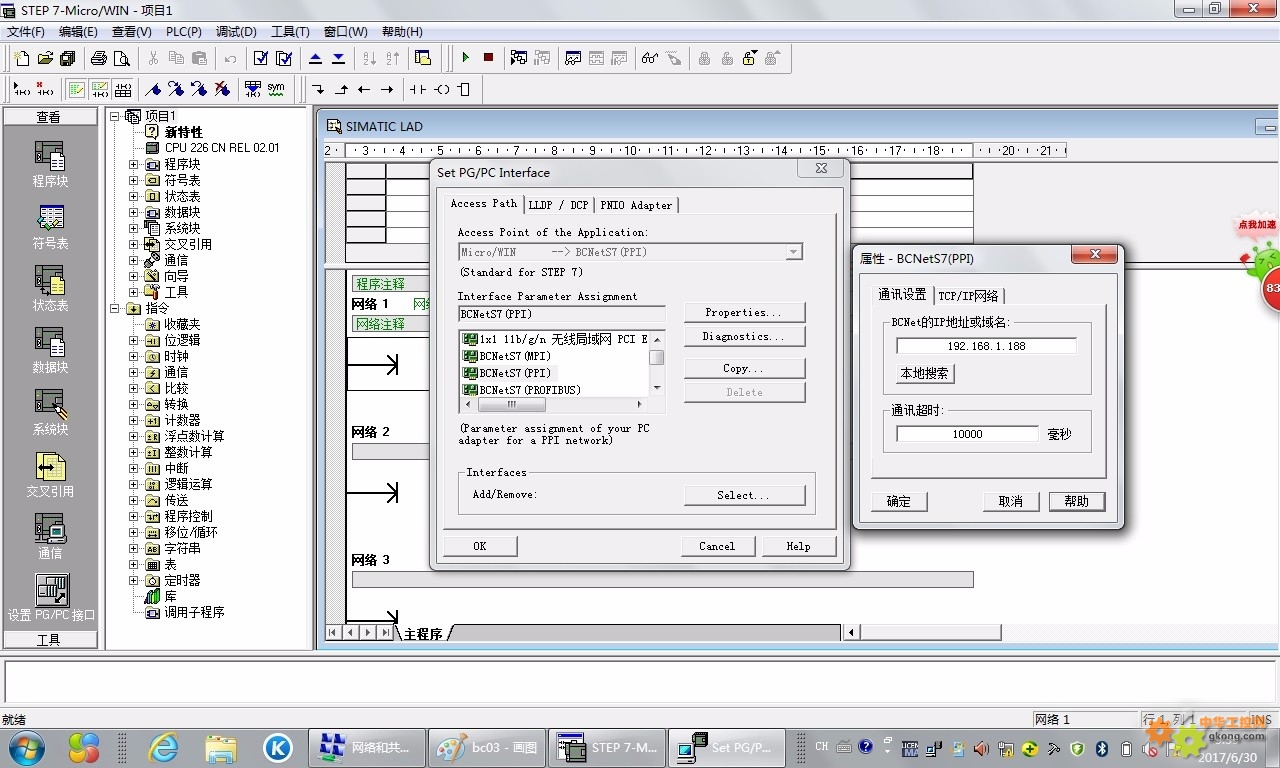This screenshot has height=768, width=1280.
Task: Insert a coil with ladder toolbar icon
Action: [441, 89]
